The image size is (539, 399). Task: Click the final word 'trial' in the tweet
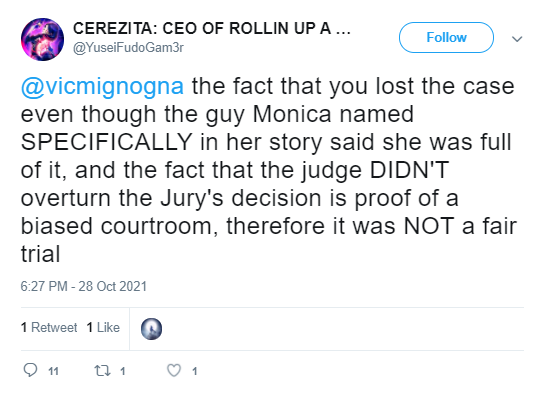click(41, 254)
